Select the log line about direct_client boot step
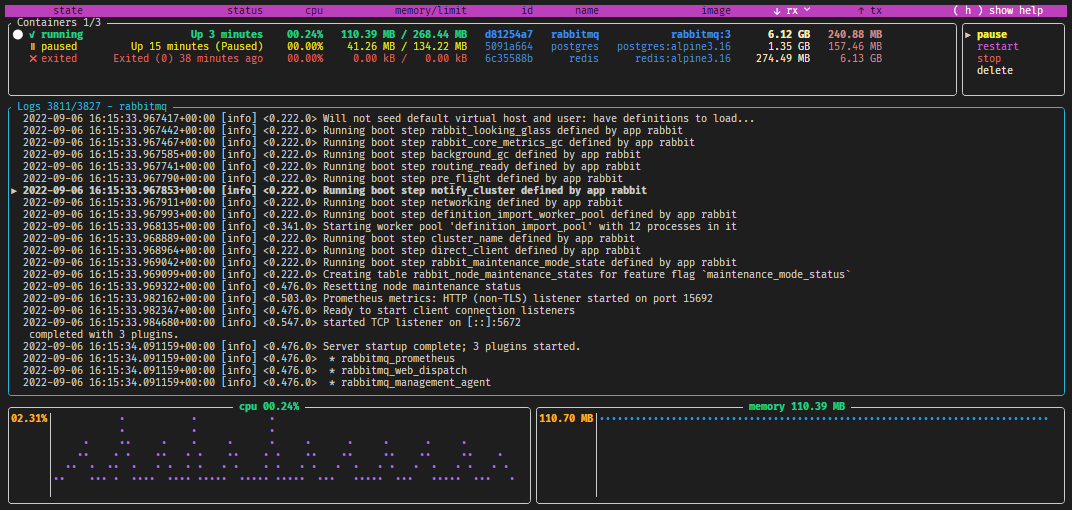 332,250
